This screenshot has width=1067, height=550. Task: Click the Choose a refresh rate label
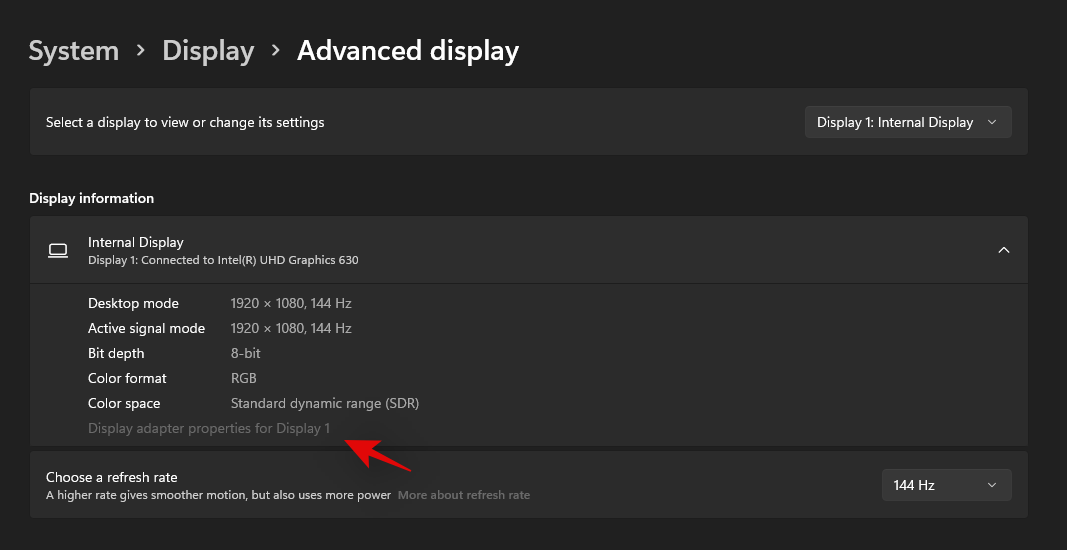pos(111,477)
